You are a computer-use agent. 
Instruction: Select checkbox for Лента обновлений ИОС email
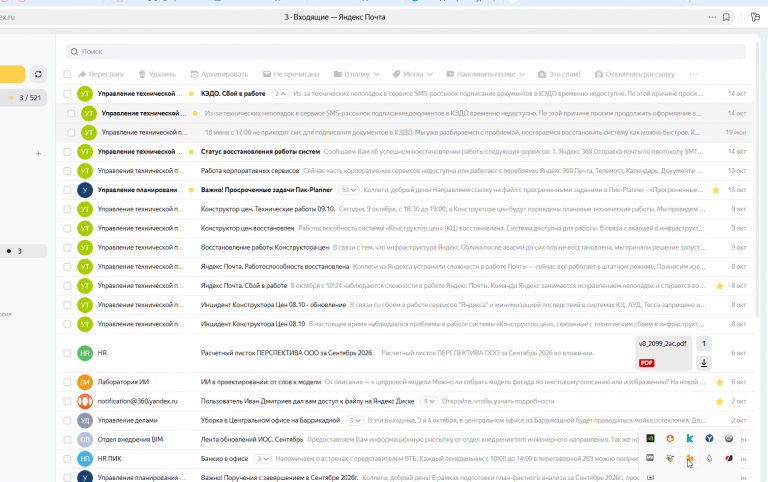(x=67, y=439)
